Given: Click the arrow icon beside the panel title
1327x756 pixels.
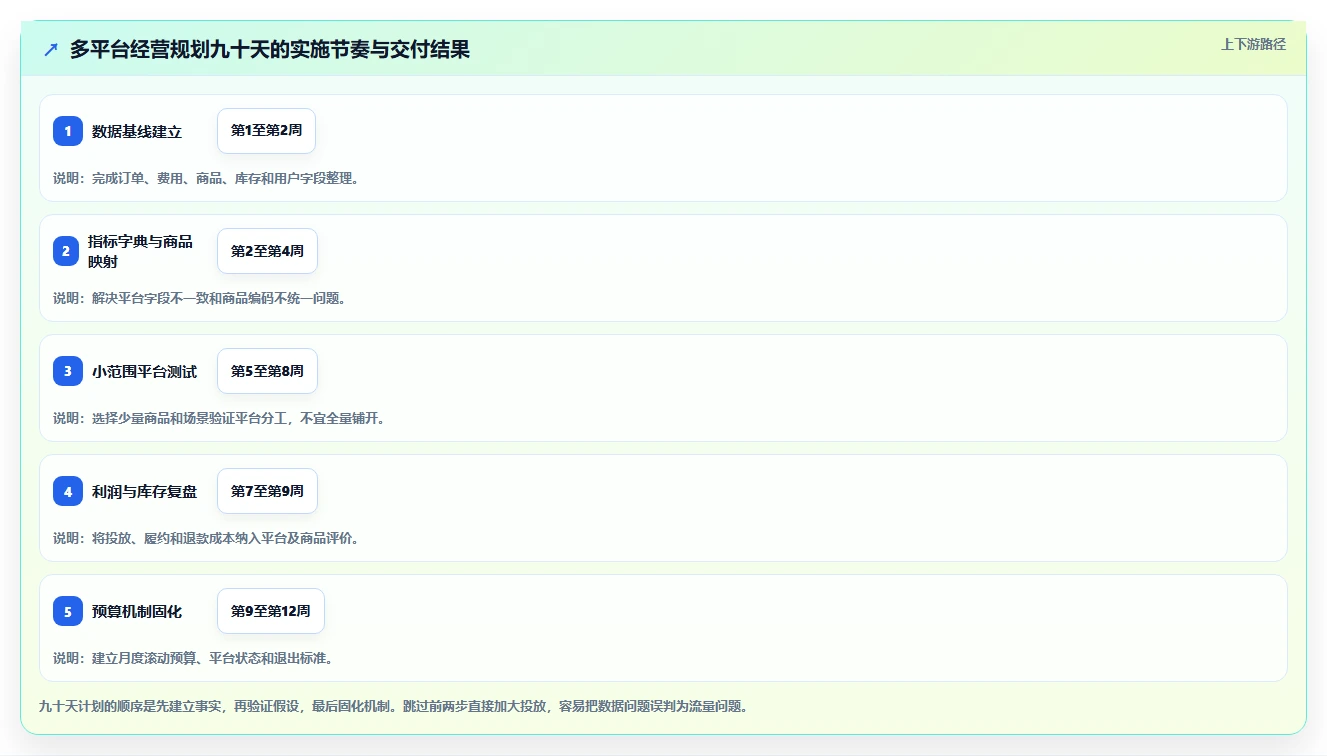Looking at the screenshot, I should coord(51,50).
